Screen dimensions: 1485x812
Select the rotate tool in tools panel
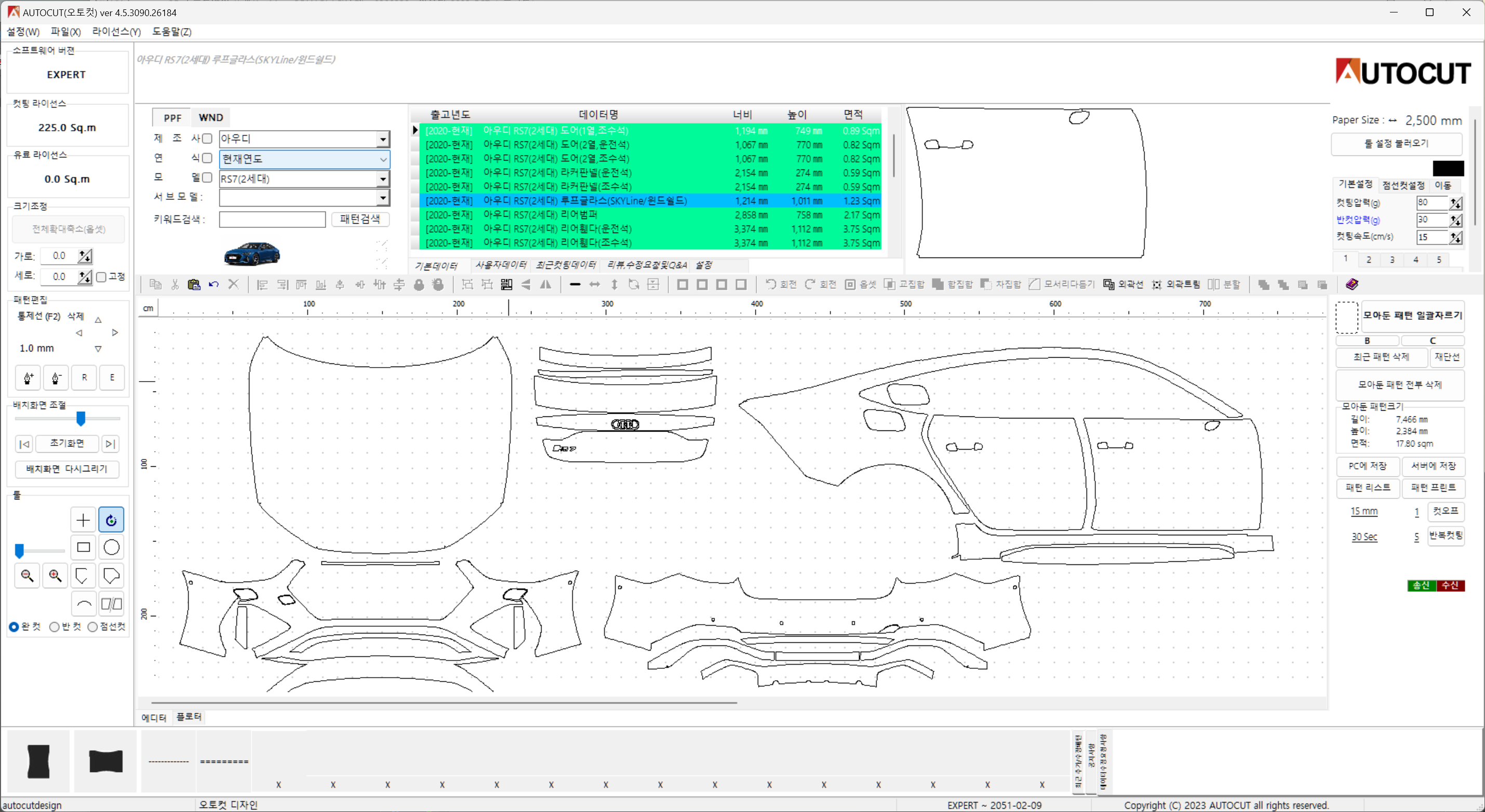(111, 520)
